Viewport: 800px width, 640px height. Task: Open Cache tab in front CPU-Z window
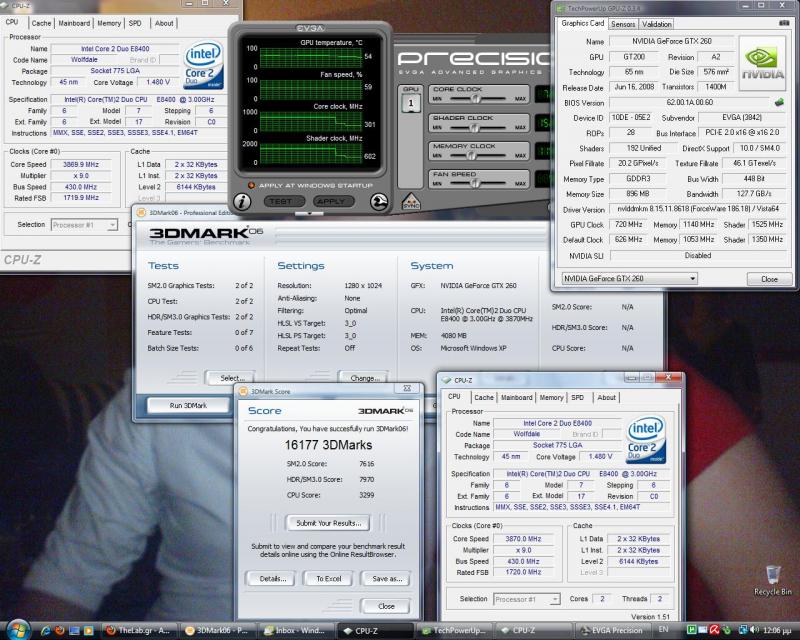pyautogui.click(x=483, y=398)
